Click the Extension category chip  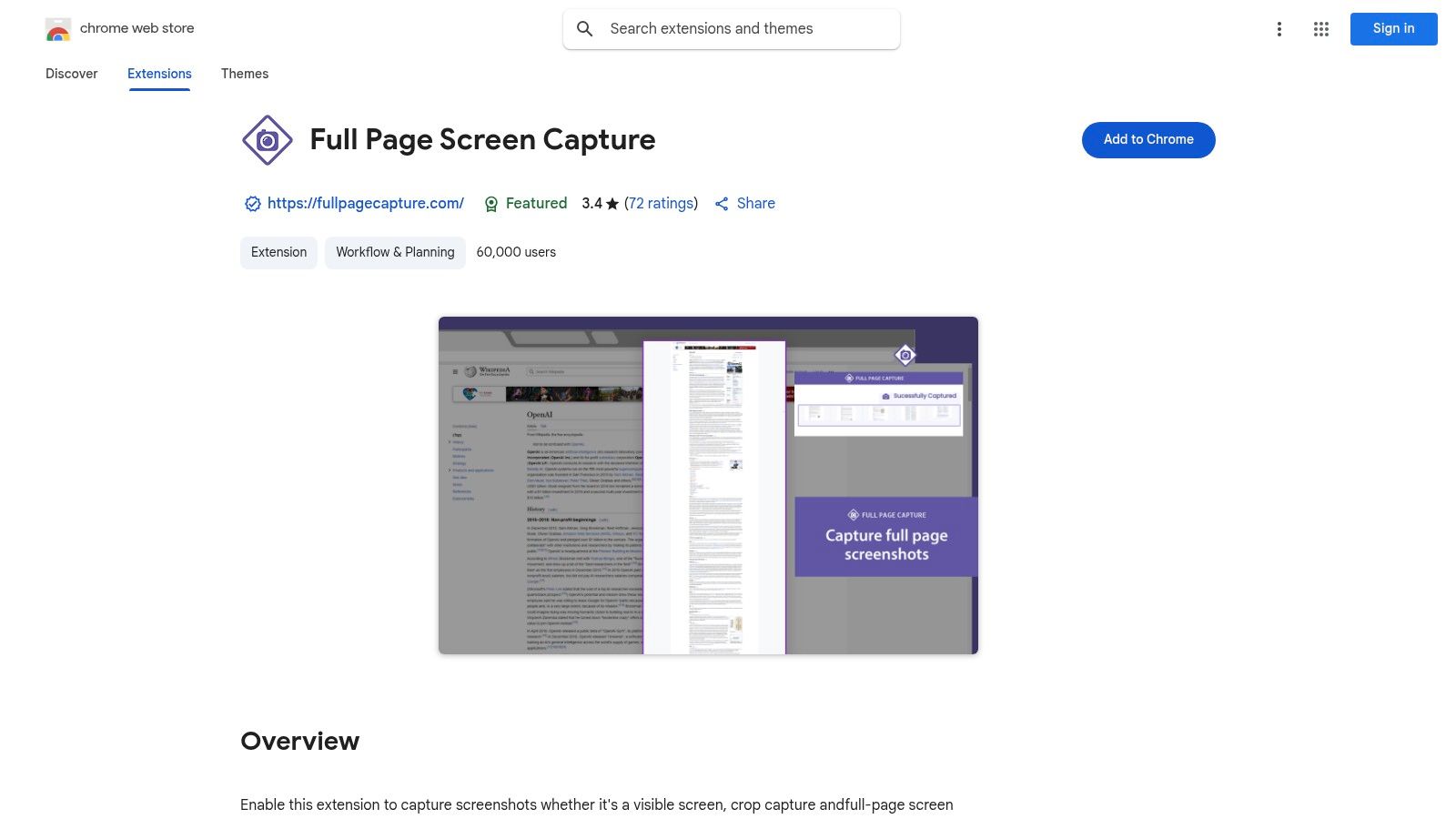coord(278,252)
